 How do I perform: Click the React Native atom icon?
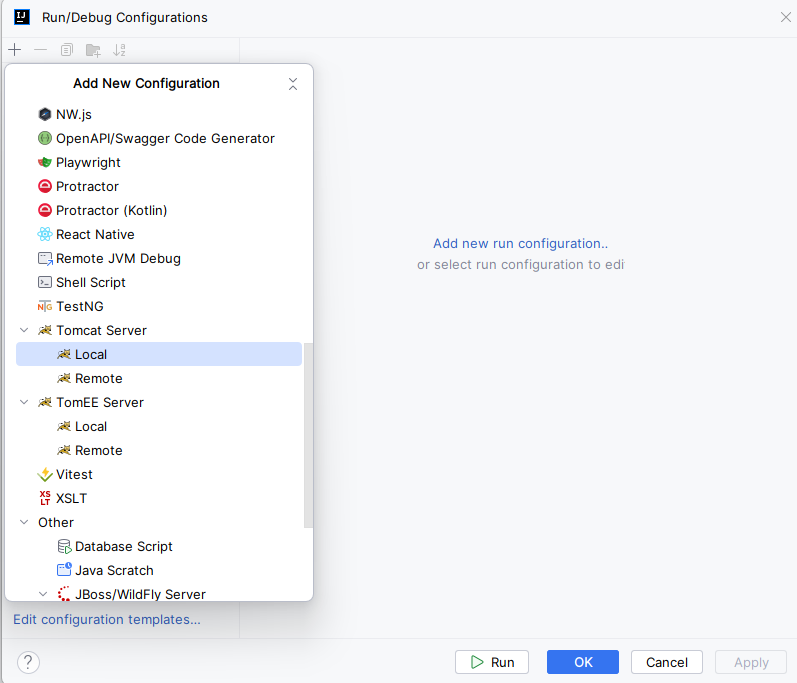(45, 234)
